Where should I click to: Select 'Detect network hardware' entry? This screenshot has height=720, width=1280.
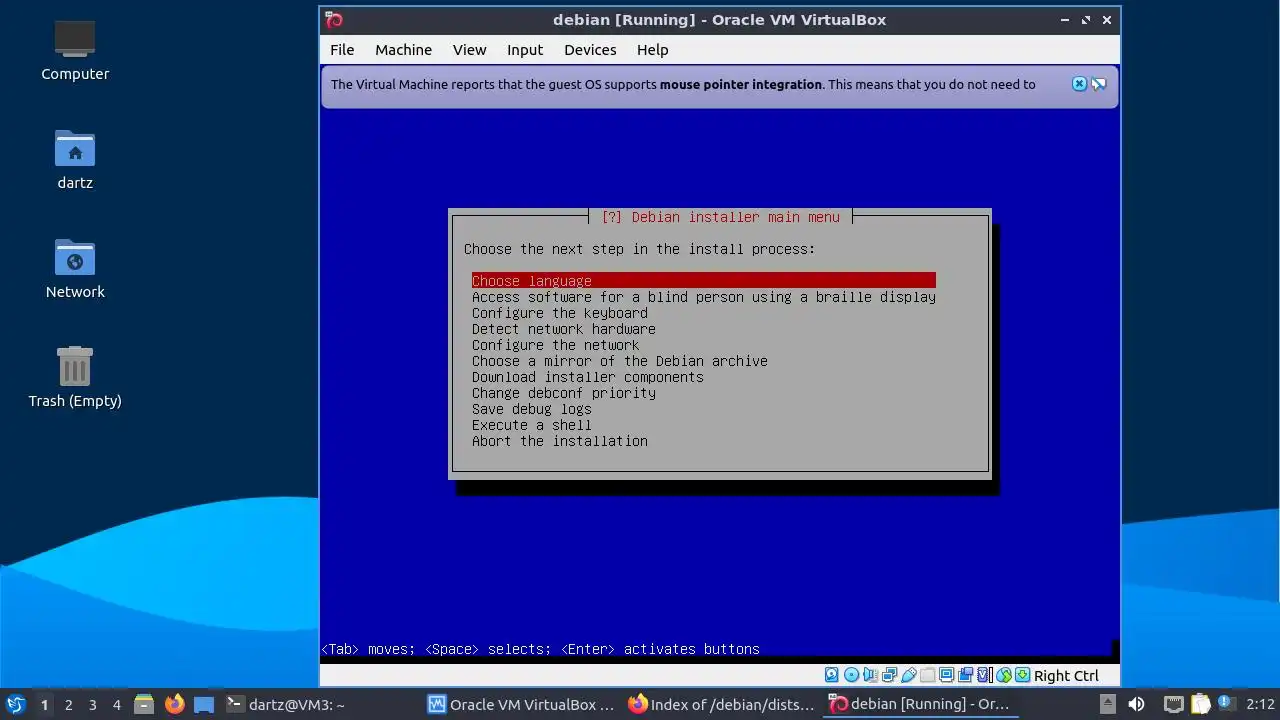[564, 329]
